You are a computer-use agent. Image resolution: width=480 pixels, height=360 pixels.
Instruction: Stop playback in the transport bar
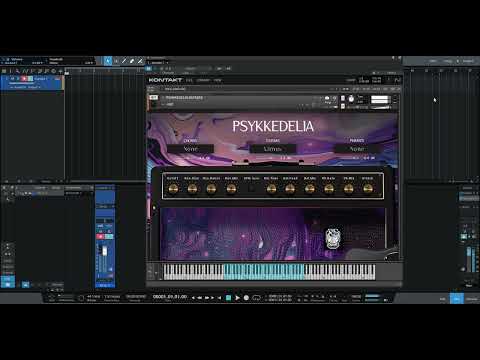[228, 298]
